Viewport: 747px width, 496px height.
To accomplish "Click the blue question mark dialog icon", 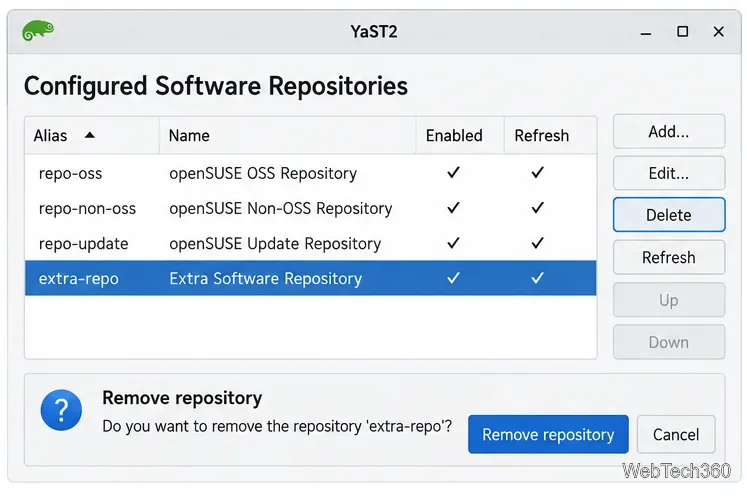I will [x=61, y=410].
